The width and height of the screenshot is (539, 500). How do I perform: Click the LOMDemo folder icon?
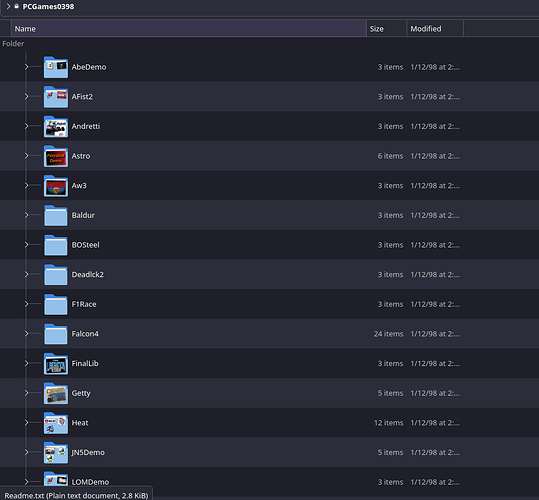click(56, 479)
